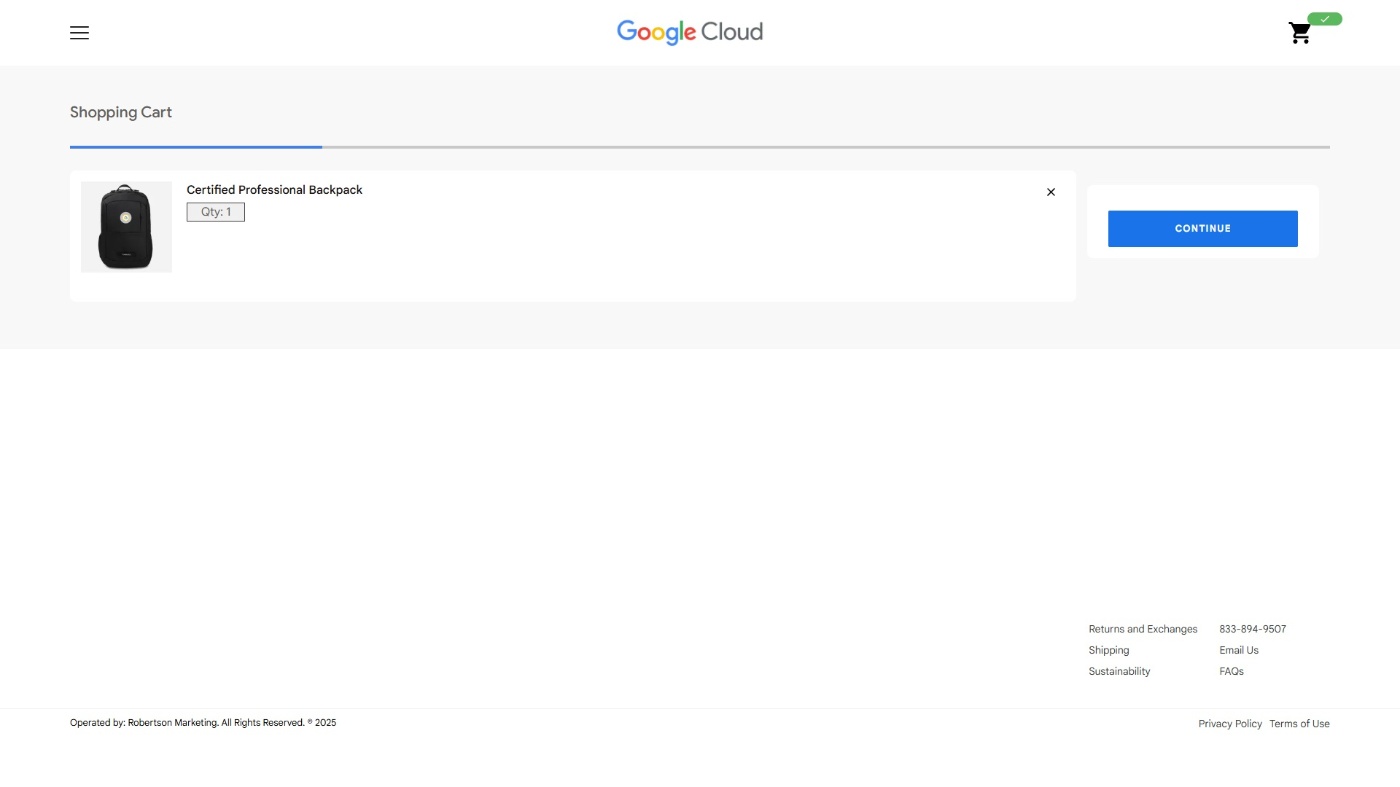Screen dimensions: 1400x787
Task: Open the FAQs link
Action: coord(1231,671)
